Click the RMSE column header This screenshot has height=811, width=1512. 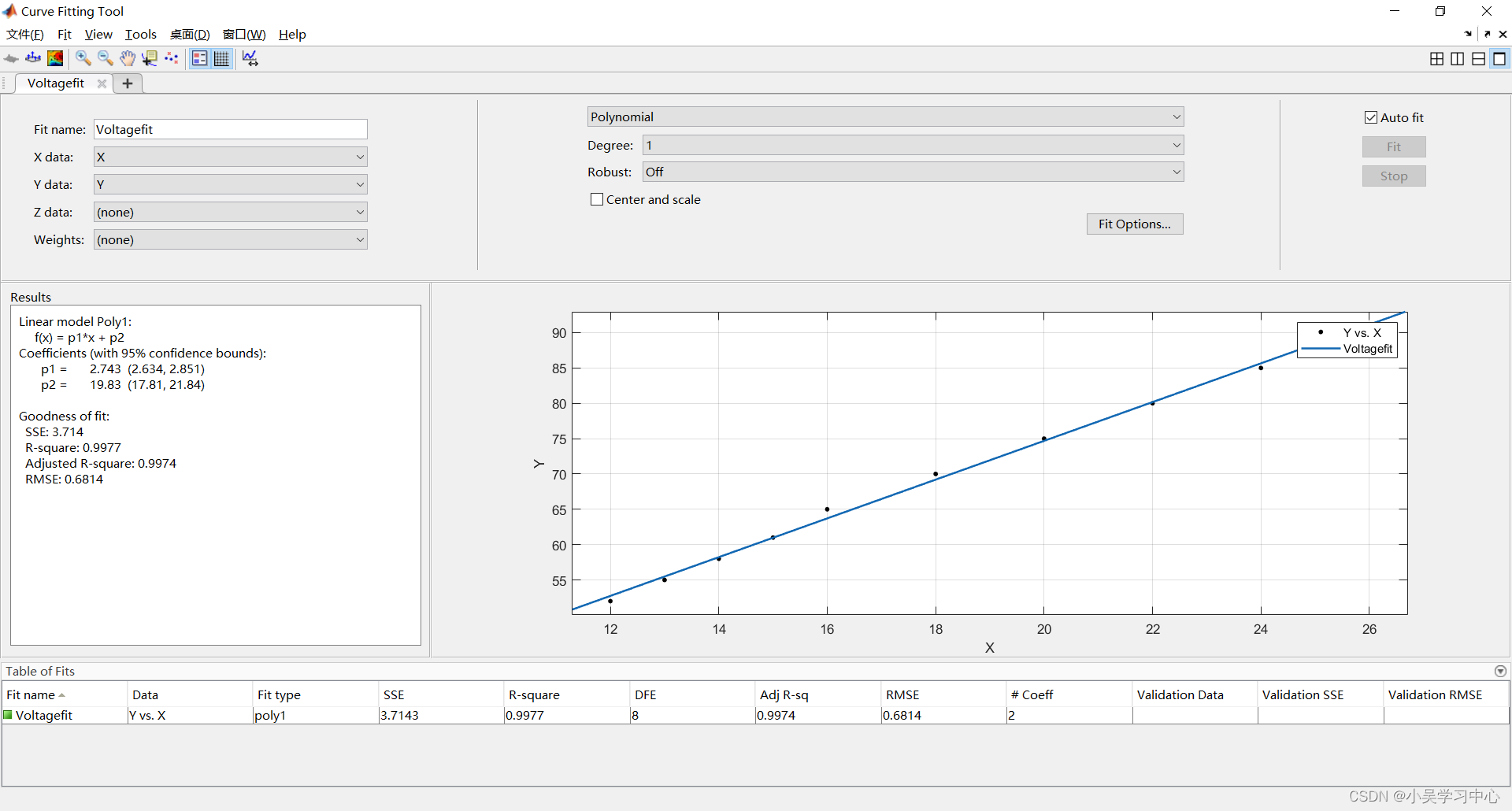[943, 694]
